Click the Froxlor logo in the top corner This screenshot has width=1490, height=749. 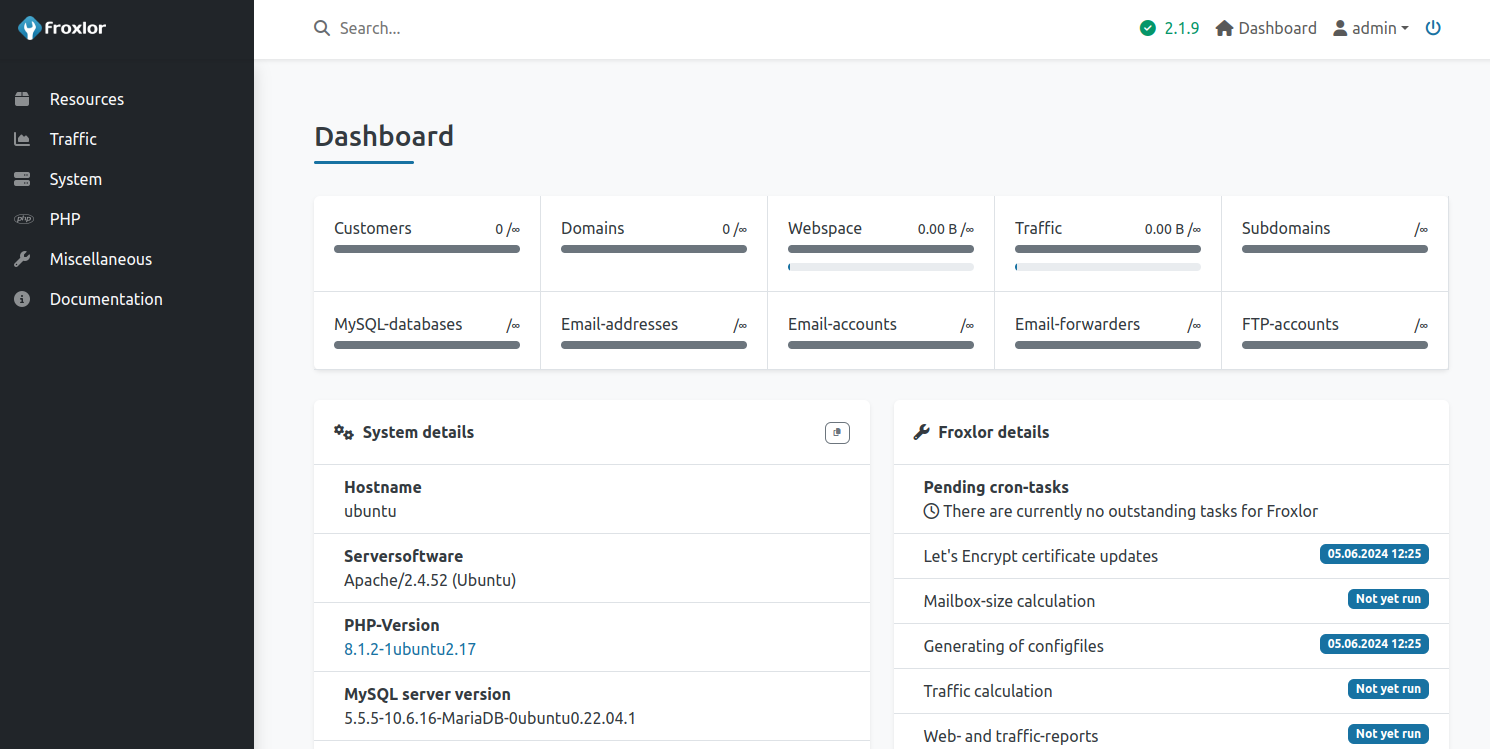point(61,28)
